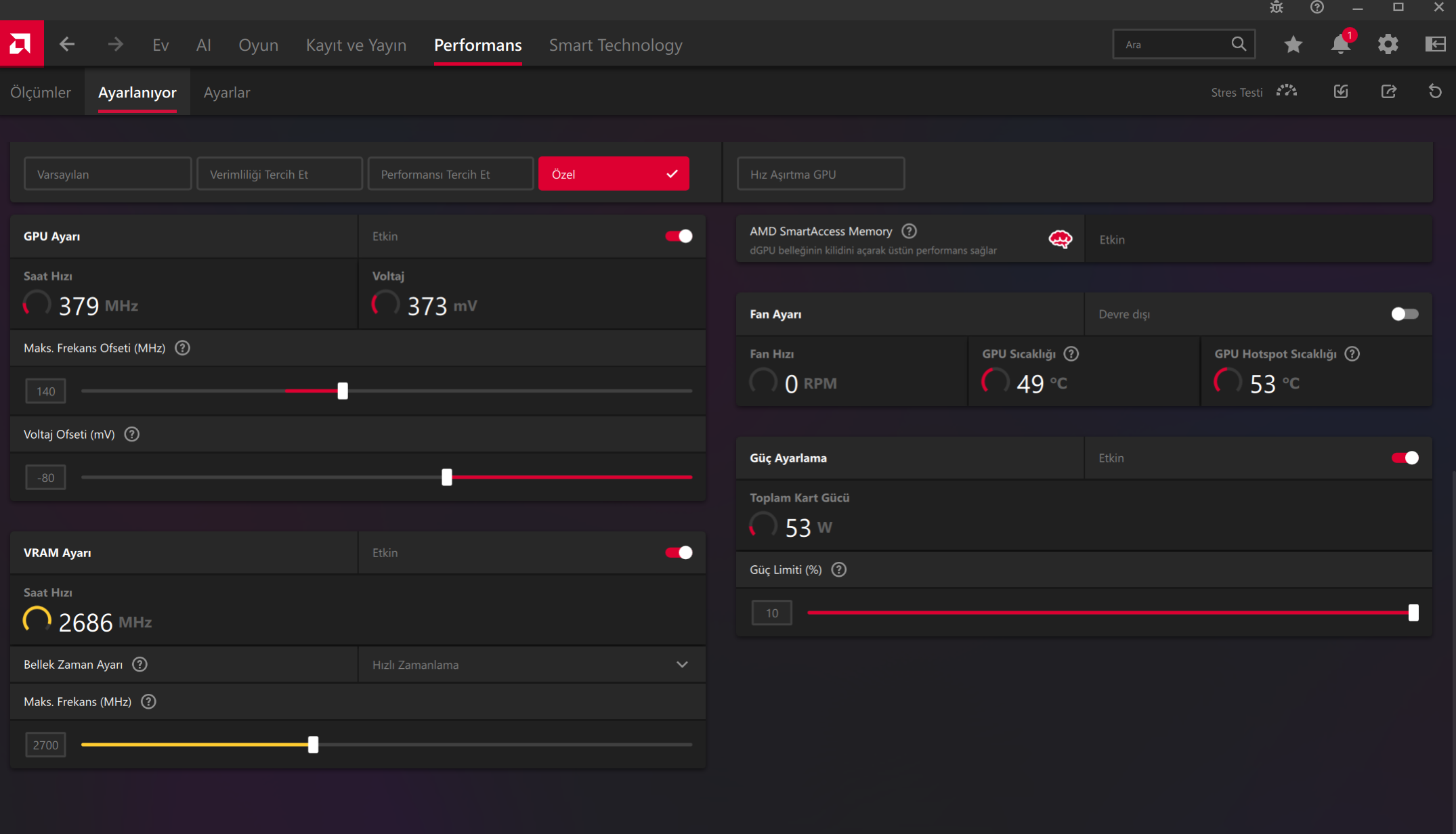Click the Hız Aşırtma GPU button
The width and height of the screenshot is (1456, 834).
(x=820, y=174)
